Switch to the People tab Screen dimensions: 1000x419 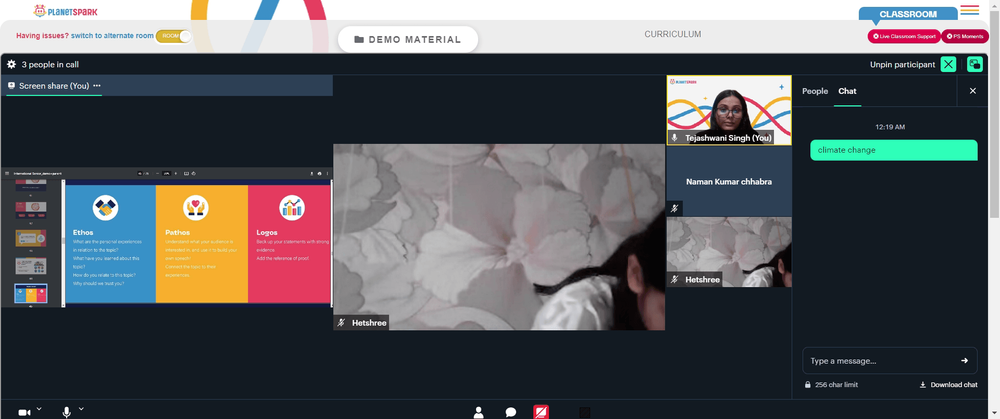(814, 91)
